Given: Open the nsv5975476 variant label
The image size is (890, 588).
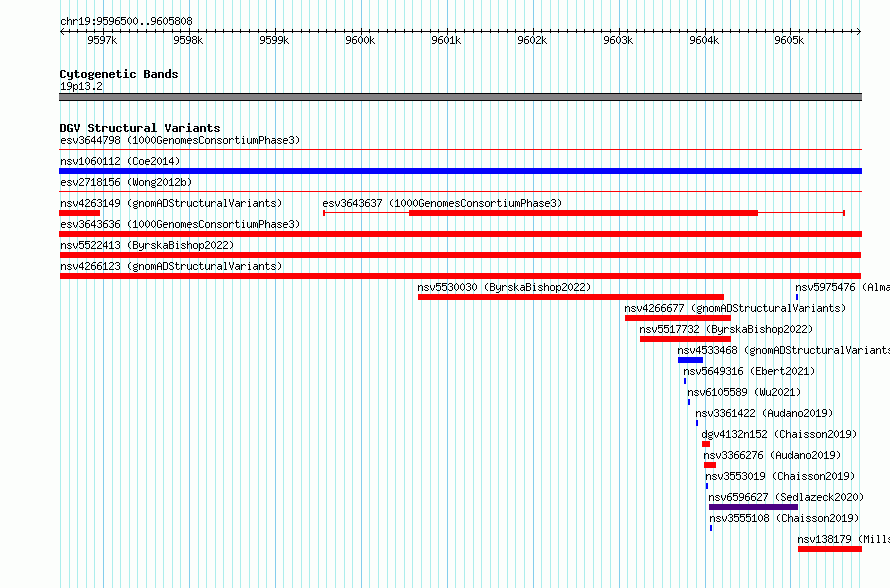Looking at the screenshot, I should click(842, 287).
